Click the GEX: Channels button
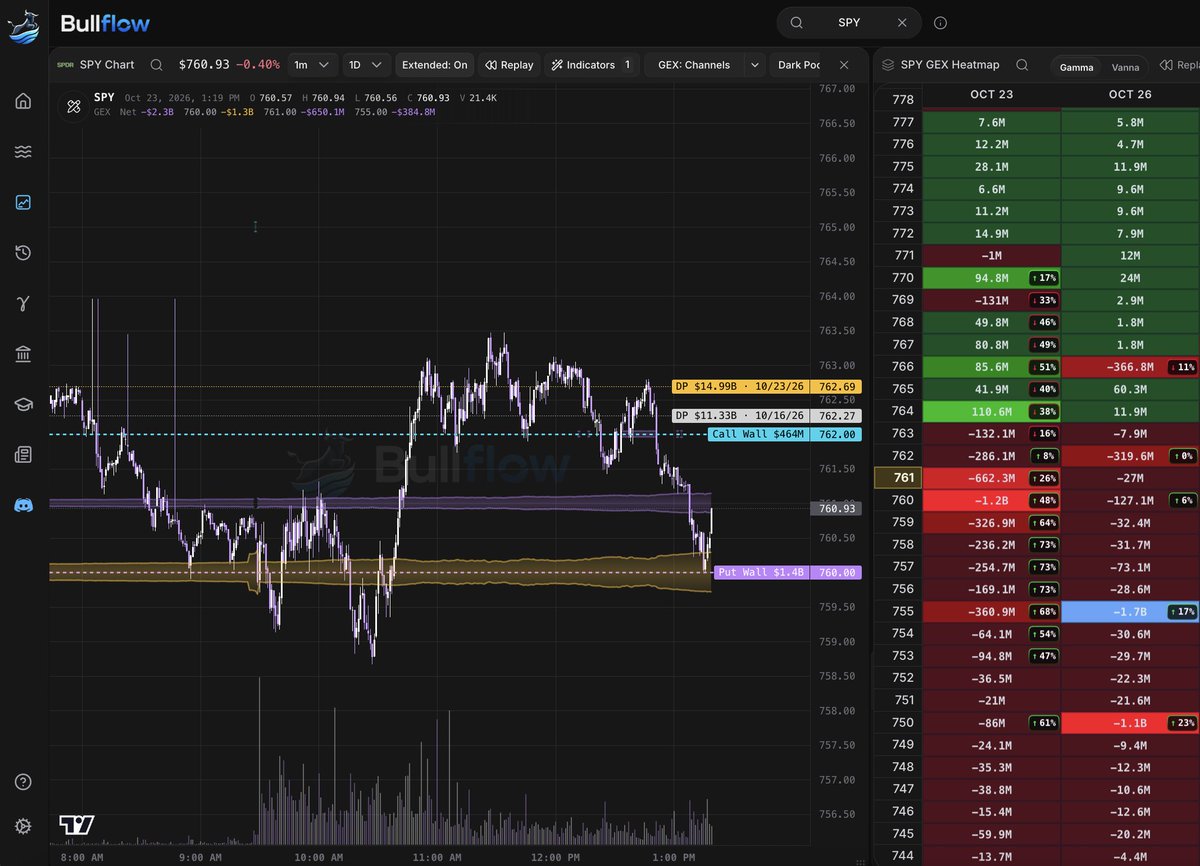 coord(694,65)
